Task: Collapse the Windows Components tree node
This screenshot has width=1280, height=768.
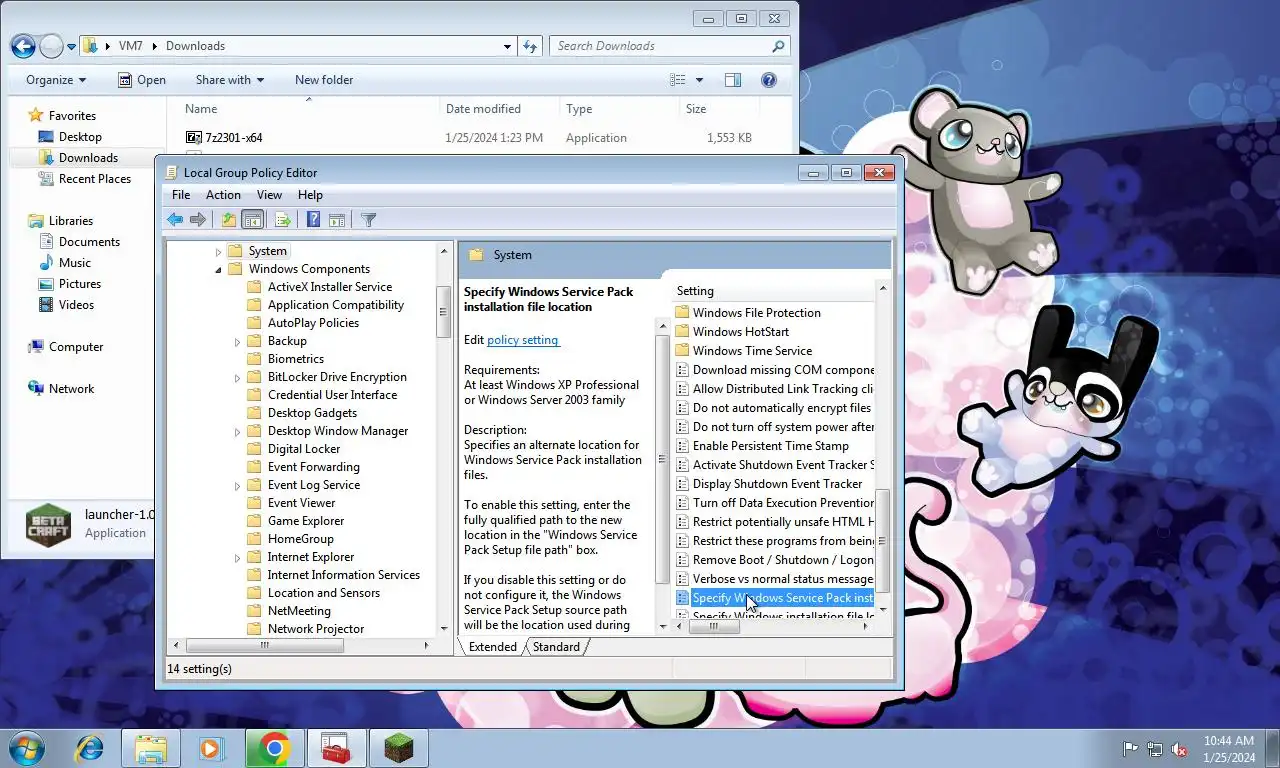Action: pyautogui.click(x=219, y=270)
